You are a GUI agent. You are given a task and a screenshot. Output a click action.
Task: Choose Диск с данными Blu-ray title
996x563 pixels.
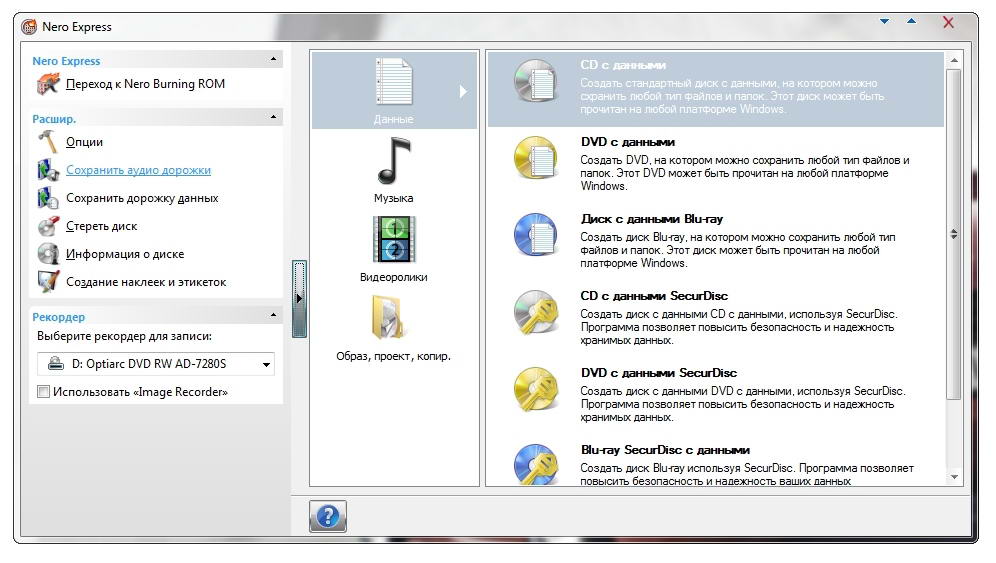652,219
